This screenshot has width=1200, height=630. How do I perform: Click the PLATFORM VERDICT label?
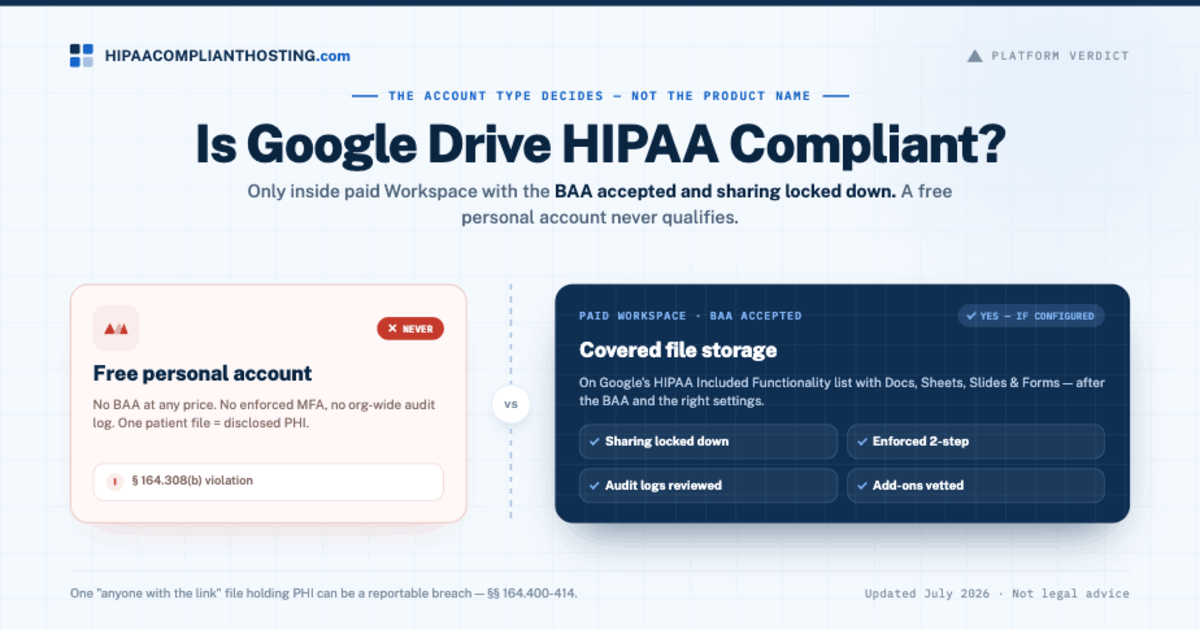coord(1060,56)
